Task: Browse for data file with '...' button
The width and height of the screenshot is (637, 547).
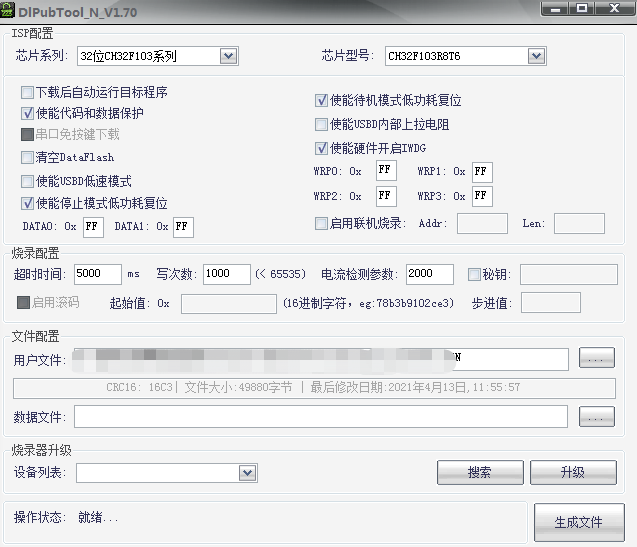Action: point(596,417)
